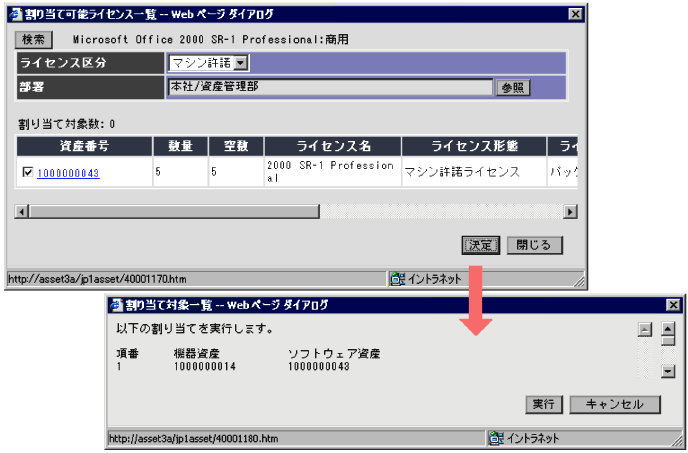The image size is (688, 453).
Task: Click the IE icon in 割り当て対象一覧 title bar
Action: (117, 305)
